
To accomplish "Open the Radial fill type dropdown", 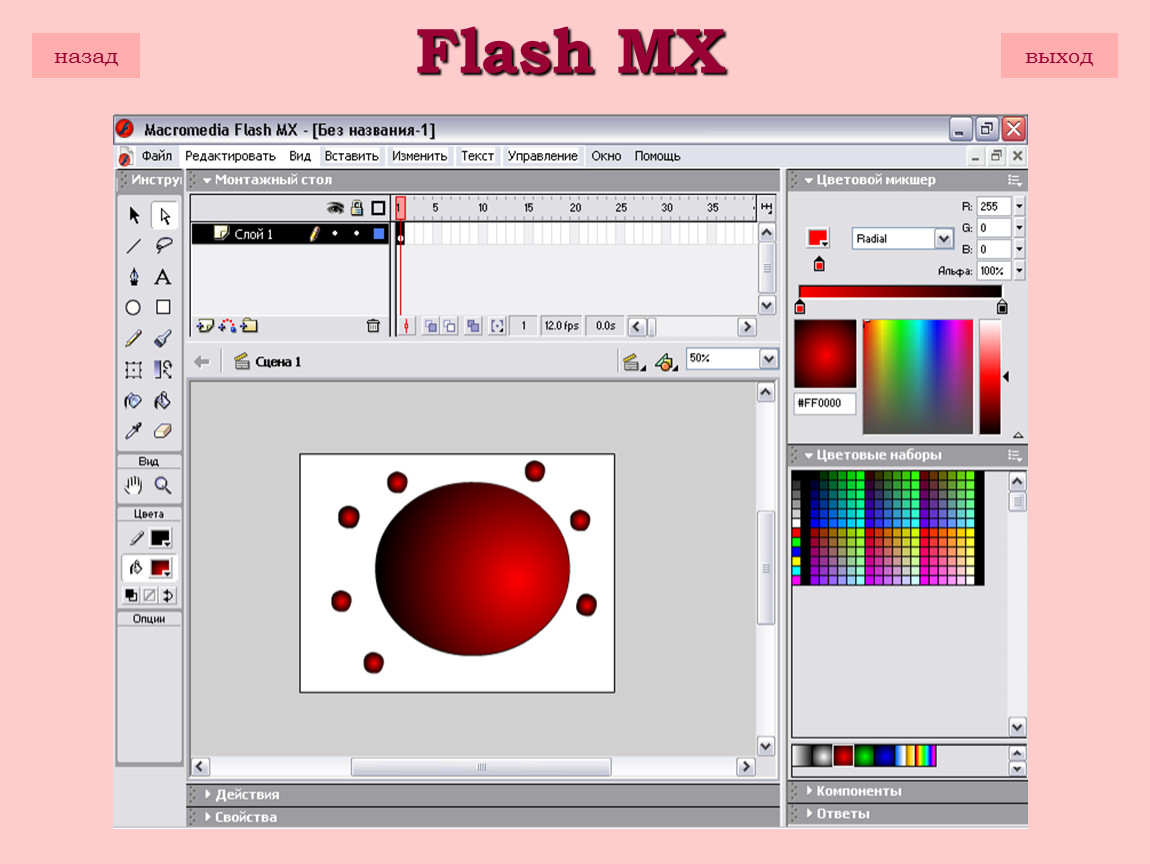I will (x=943, y=238).
